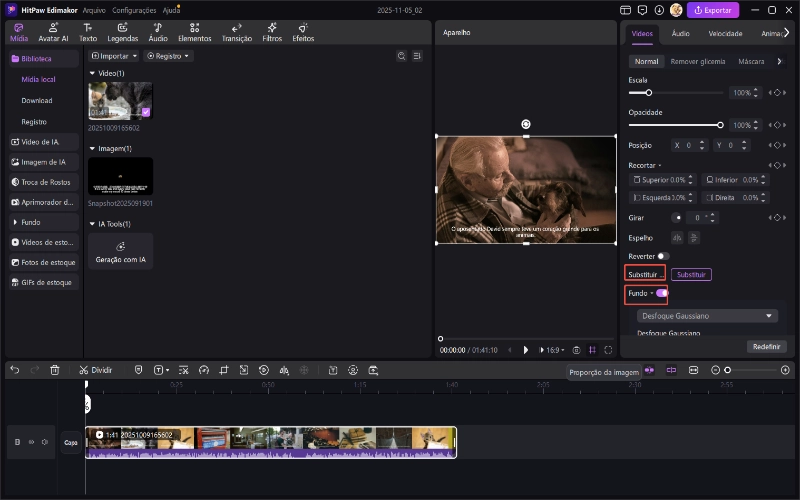The width and height of the screenshot is (800, 500).
Task: Open the Legendas panel
Action: pos(122,32)
